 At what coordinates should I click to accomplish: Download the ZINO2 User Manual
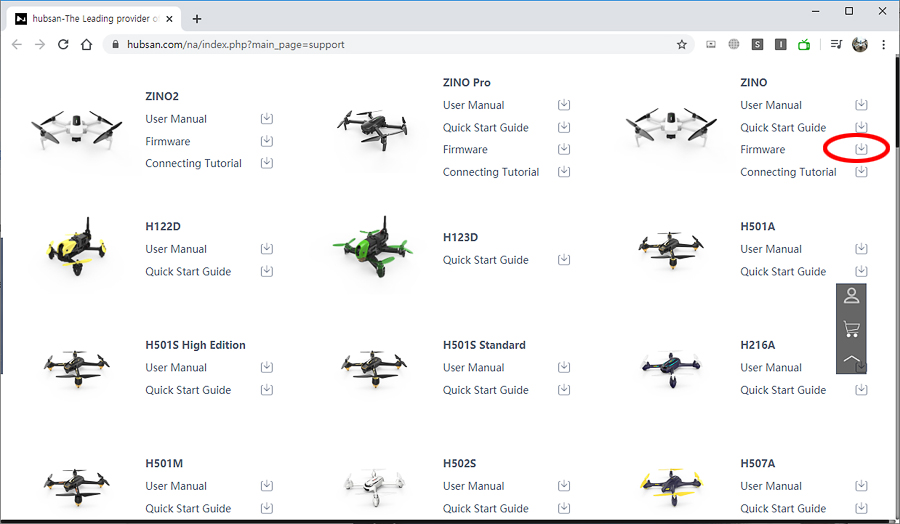(x=267, y=119)
